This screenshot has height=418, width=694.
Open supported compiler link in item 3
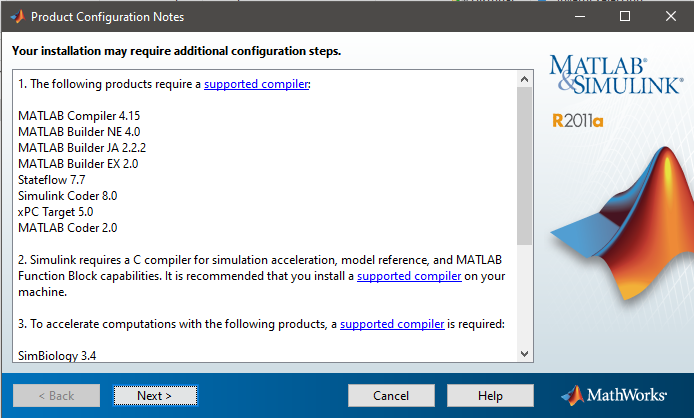[392, 324]
